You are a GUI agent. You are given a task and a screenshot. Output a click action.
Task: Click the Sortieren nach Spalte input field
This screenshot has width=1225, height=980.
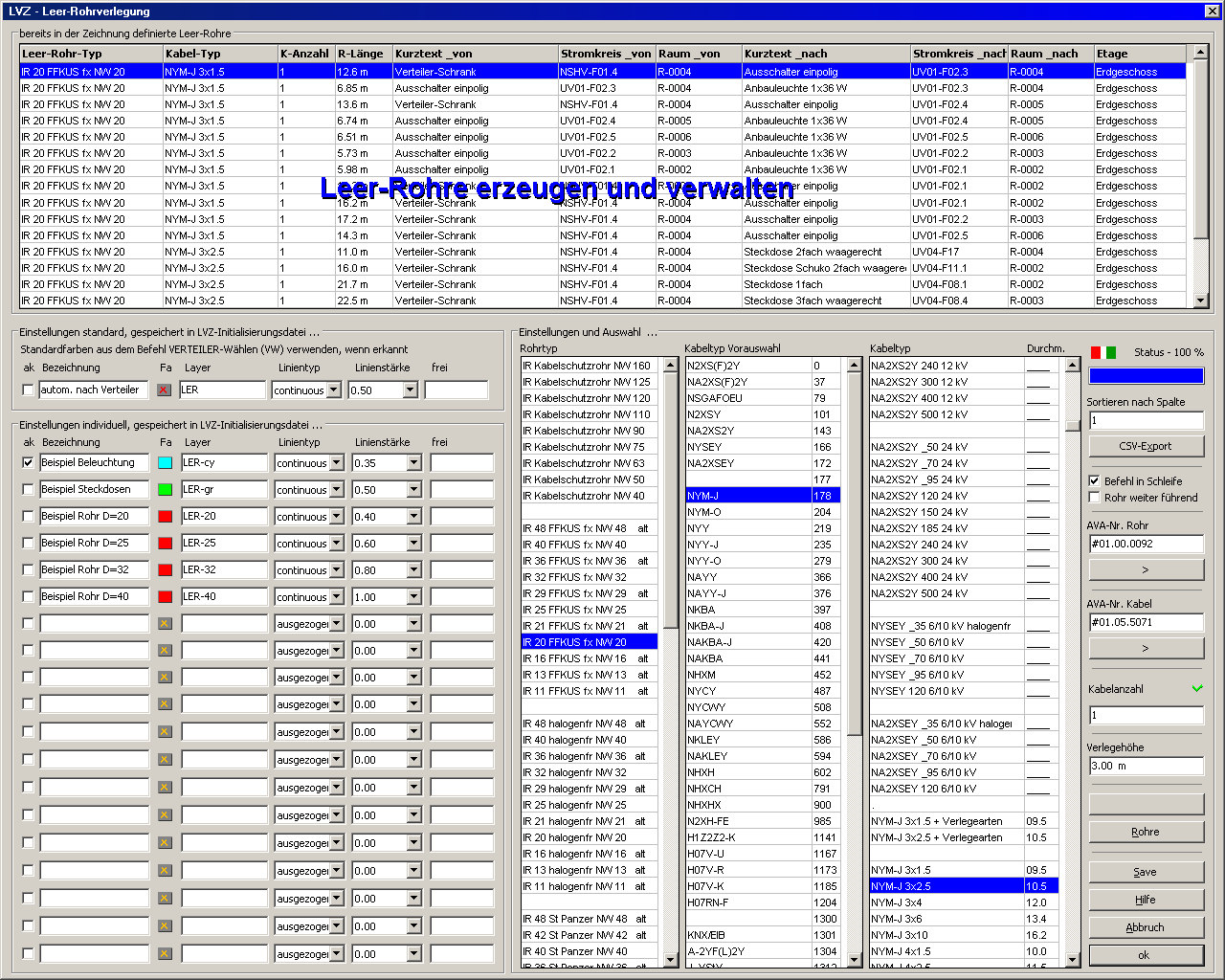click(1147, 420)
